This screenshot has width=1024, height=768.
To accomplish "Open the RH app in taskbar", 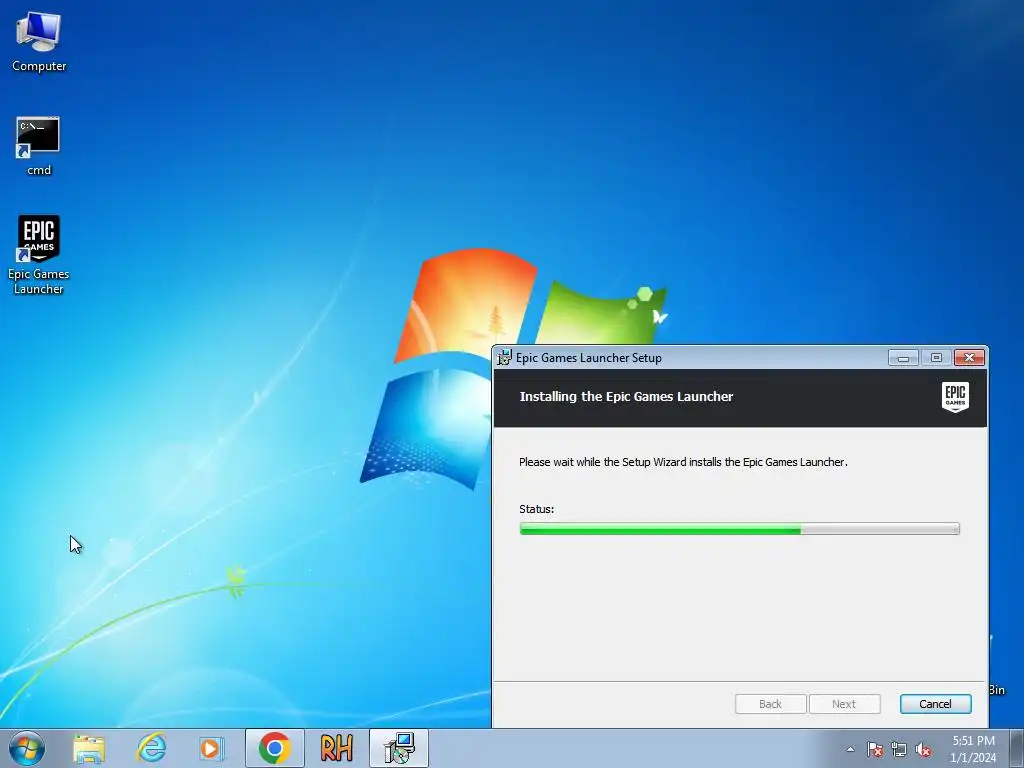I will tap(336, 748).
